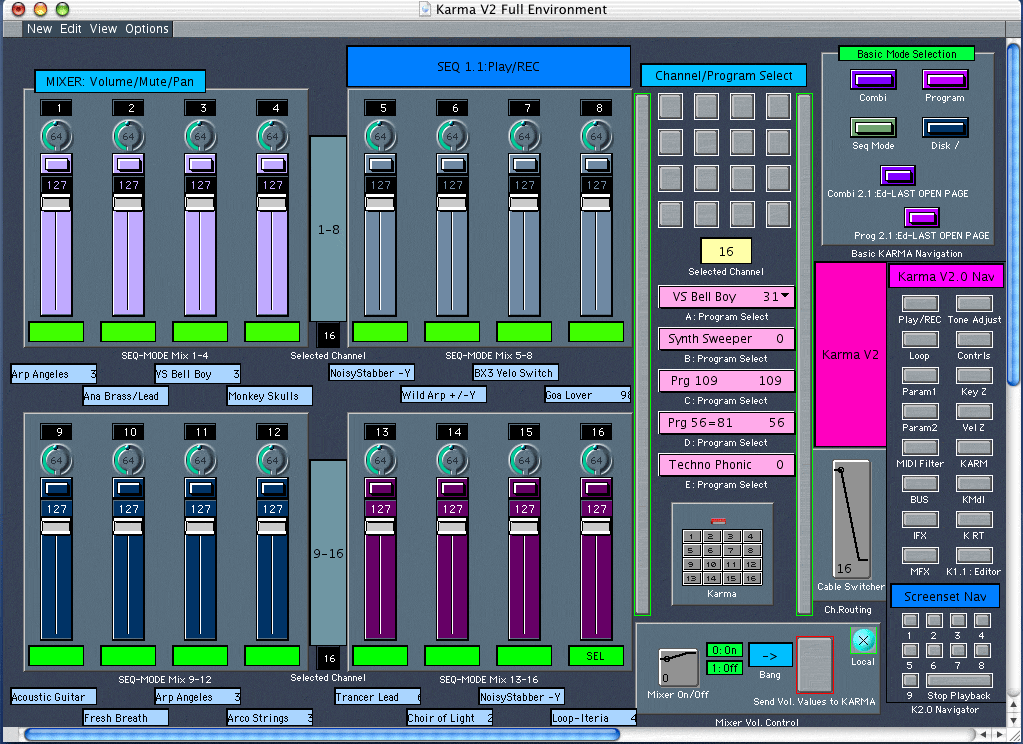Open the Edit menu

[x=71, y=29]
